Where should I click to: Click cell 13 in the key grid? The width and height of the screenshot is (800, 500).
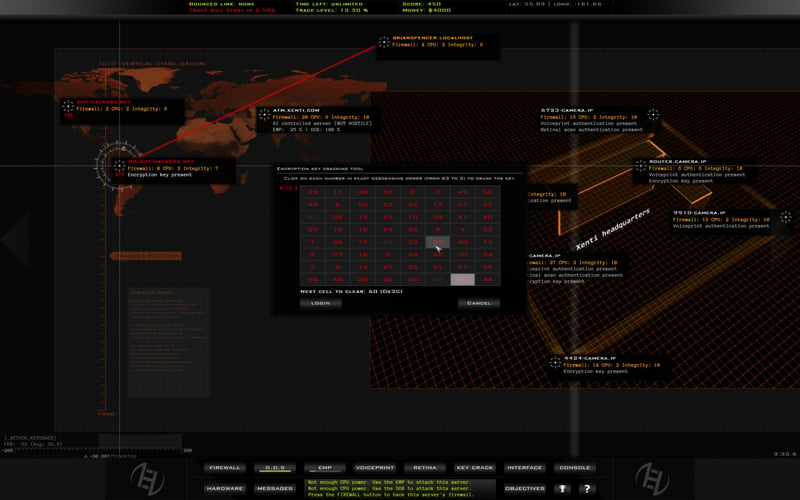pyautogui.click(x=488, y=242)
